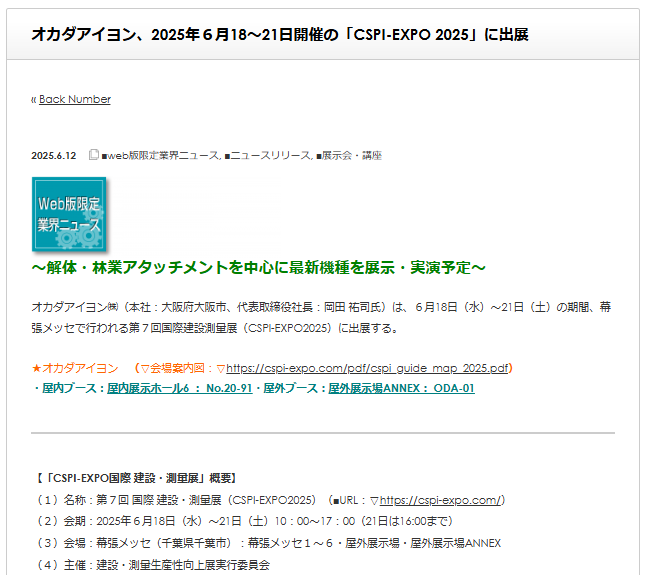Follow the 屋外展示場ANNEX : ODA-01 link
Viewport: 646px width, 575px height.
(x=401, y=388)
